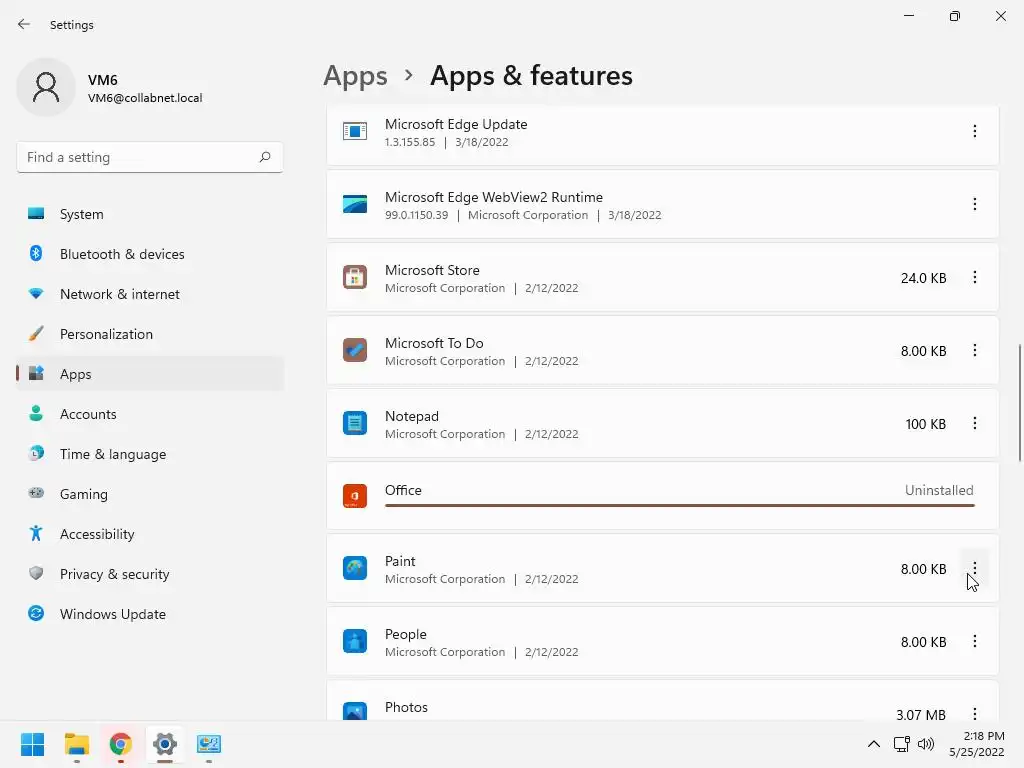
Task: Open the Windows Update settings section
Action: (112, 614)
